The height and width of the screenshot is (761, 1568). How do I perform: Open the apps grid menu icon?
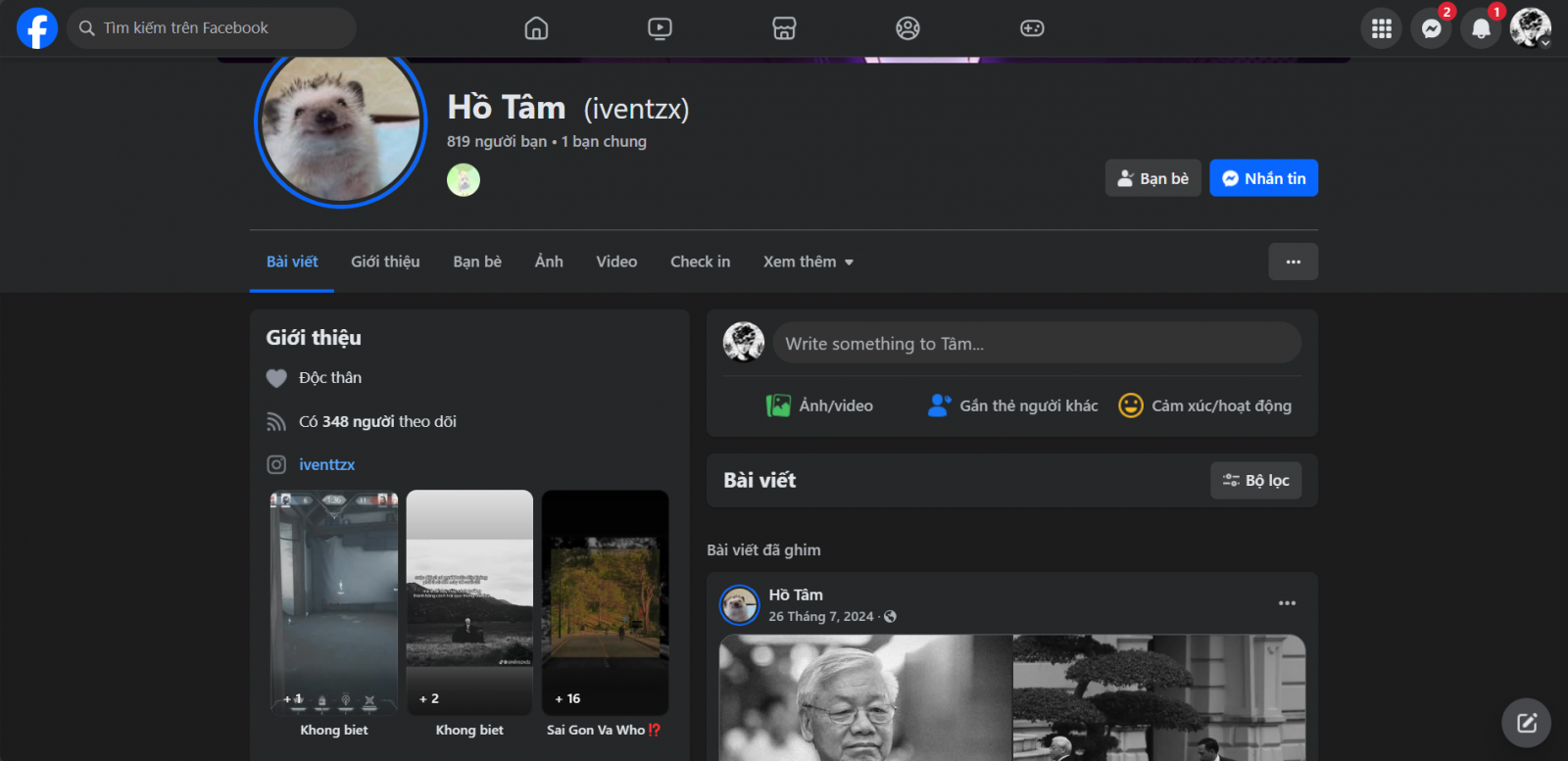pyautogui.click(x=1381, y=28)
